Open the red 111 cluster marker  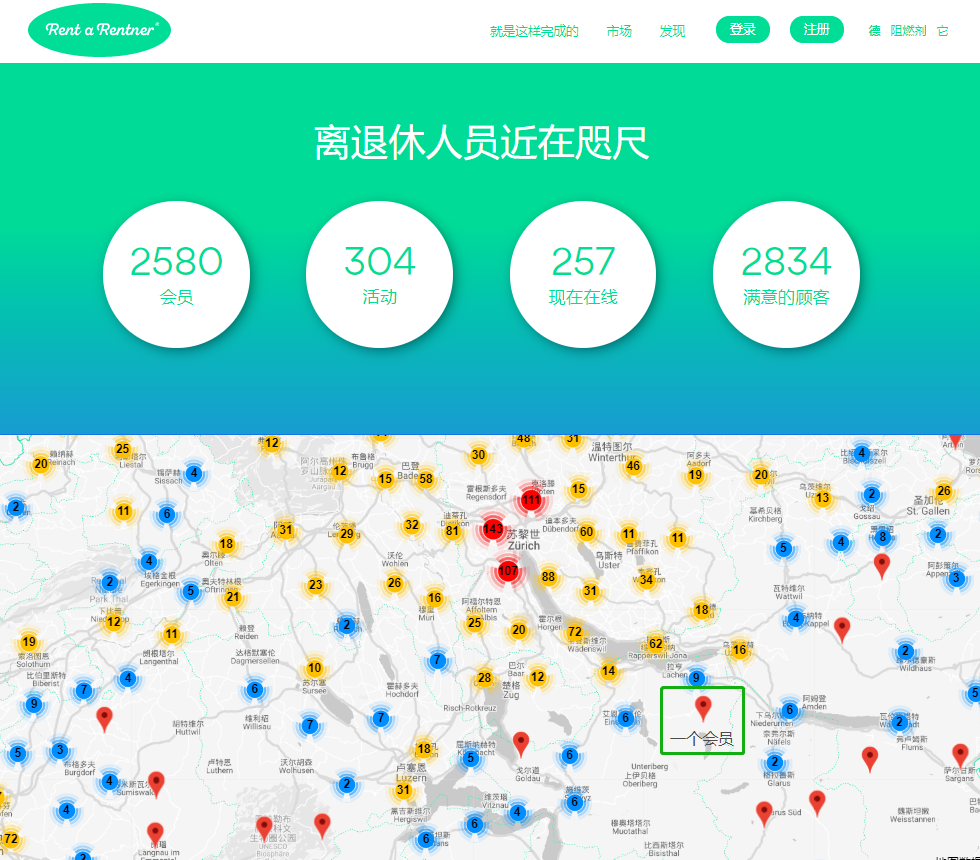pyautogui.click(x=531, y=499)
